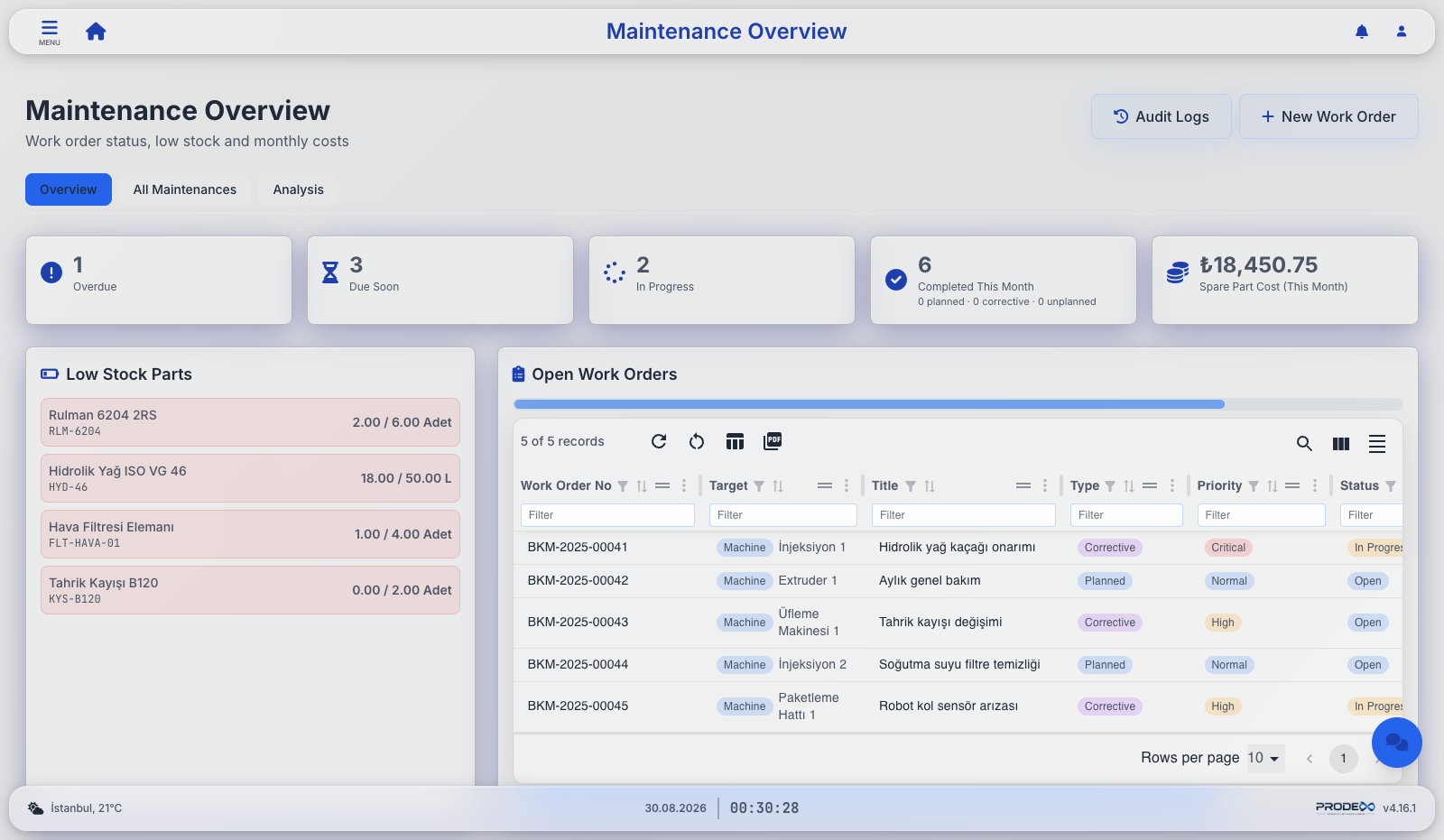1444x840 pixels.
Task: Select the Rulman 6204 2RS low stock item
Action: click(x=250, y=422)
